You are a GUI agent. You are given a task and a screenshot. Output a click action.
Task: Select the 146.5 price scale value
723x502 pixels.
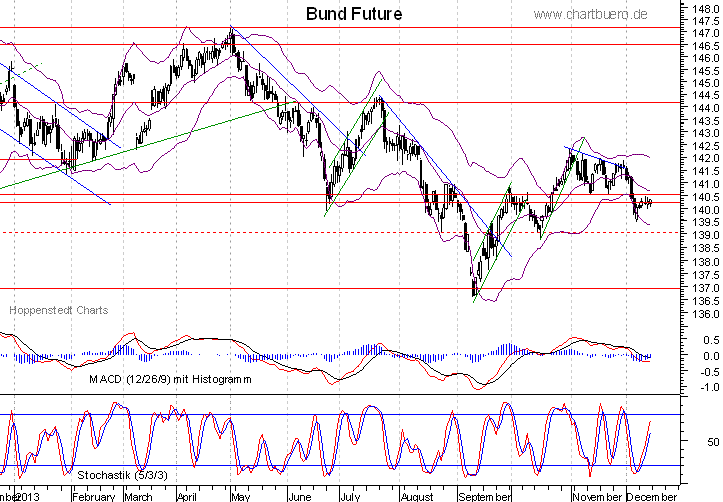(706, 46)
